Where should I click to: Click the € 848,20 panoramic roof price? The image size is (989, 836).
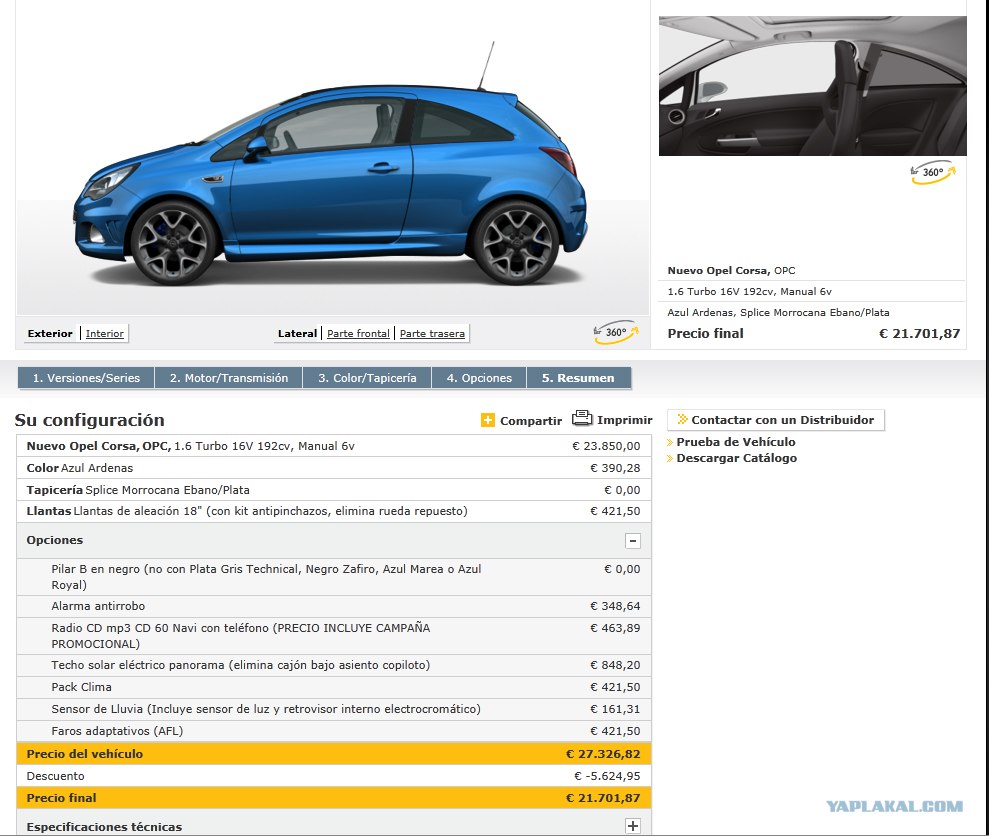click(615, 665)
